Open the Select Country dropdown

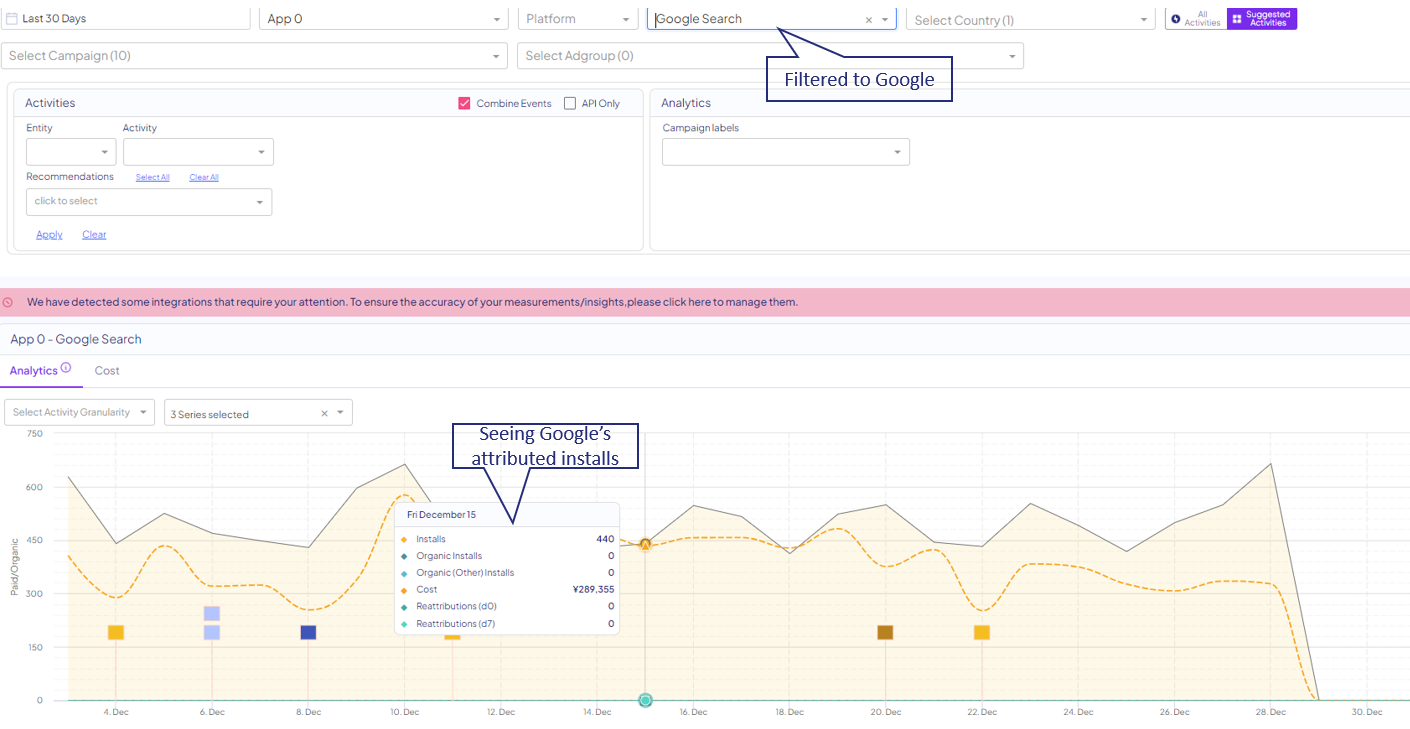pyautogui.click(x=1030, y=20)
